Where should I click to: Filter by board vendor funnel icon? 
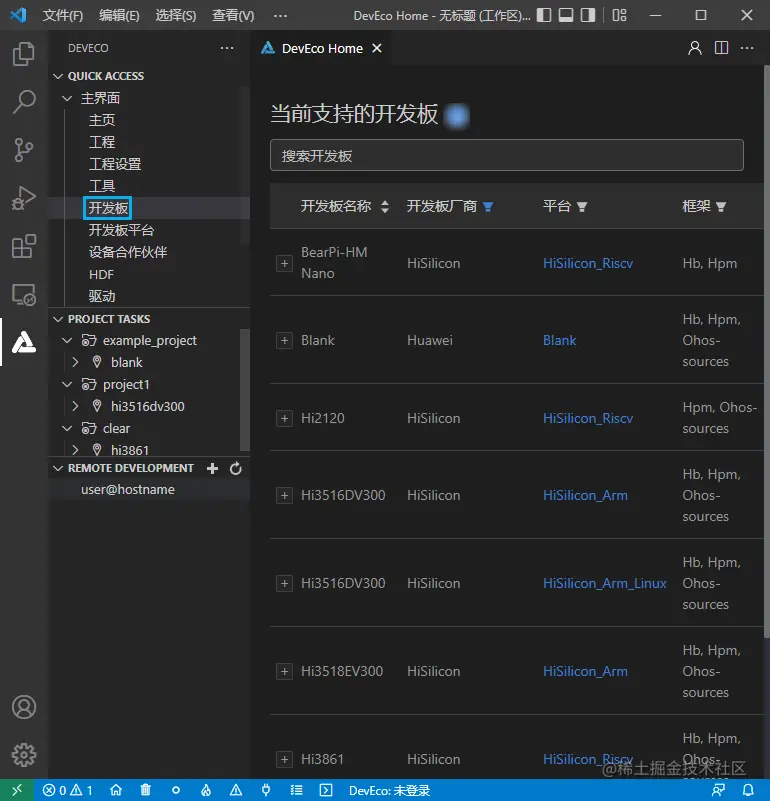488,206
